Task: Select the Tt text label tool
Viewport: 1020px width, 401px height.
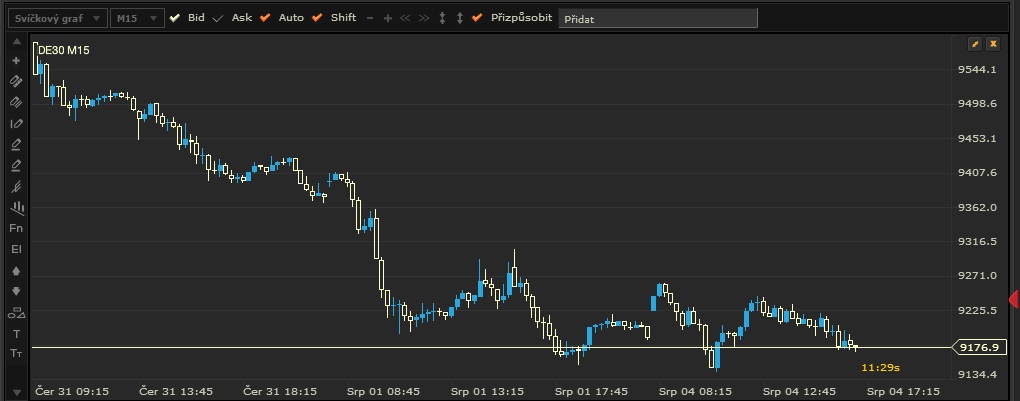Action: pos(16,353)
